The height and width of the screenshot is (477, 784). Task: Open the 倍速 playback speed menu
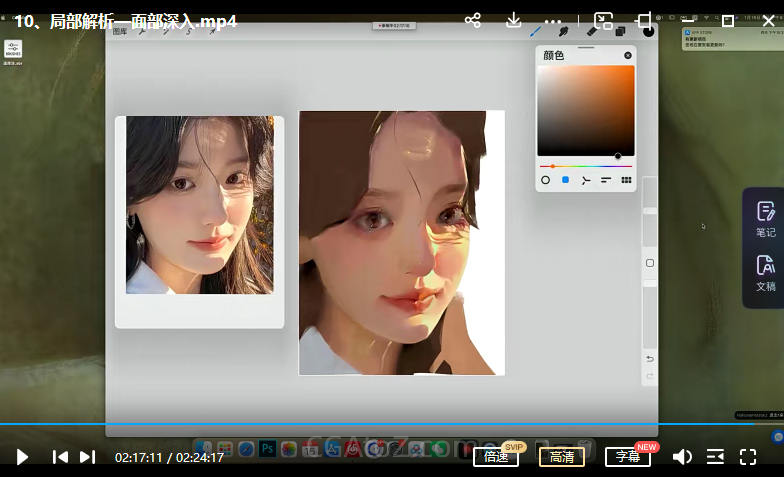click(496, 457)
